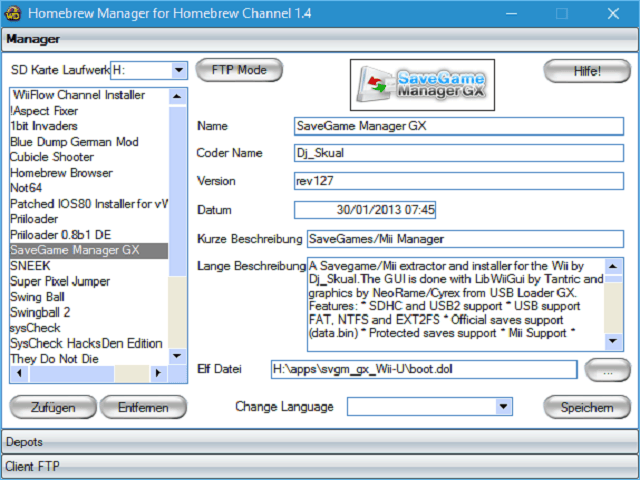This screenshot has height=480, width=640.
Task: Expand the Depots panel
Action: [x=319, y=441]
